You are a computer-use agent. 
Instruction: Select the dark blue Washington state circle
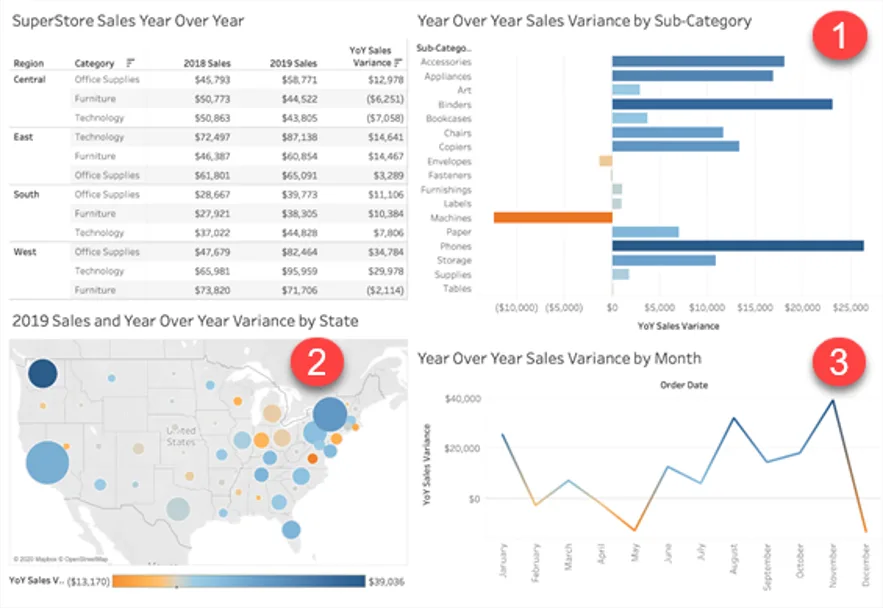(43, 373)
